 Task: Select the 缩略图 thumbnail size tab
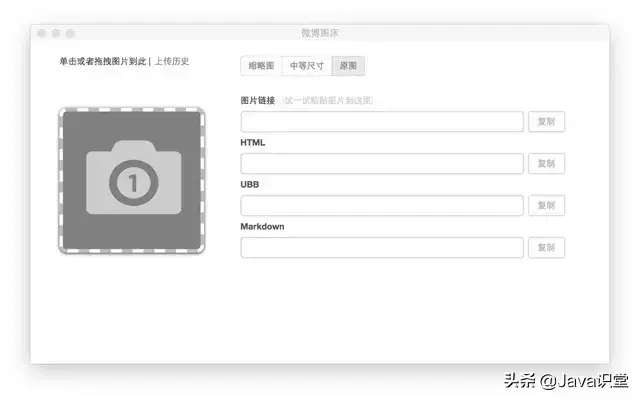[x=261, y=66]
